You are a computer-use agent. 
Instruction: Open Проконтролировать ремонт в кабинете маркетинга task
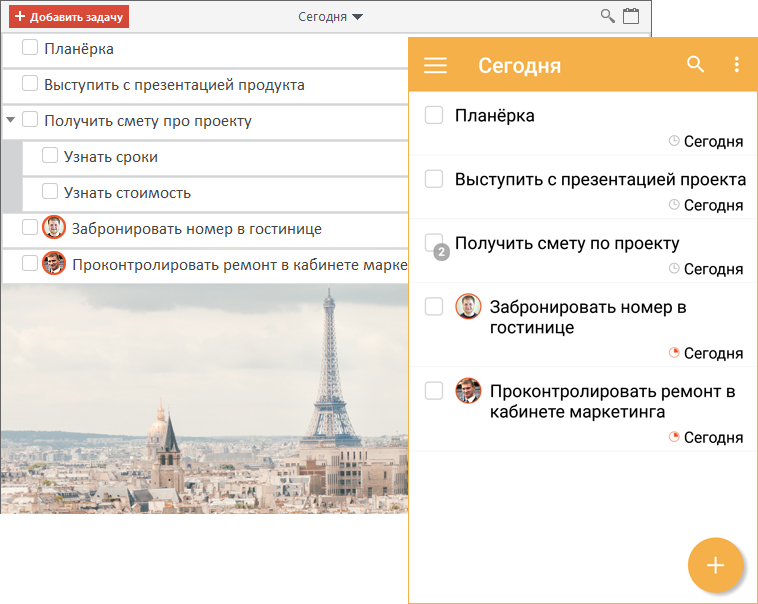point(612,401)
